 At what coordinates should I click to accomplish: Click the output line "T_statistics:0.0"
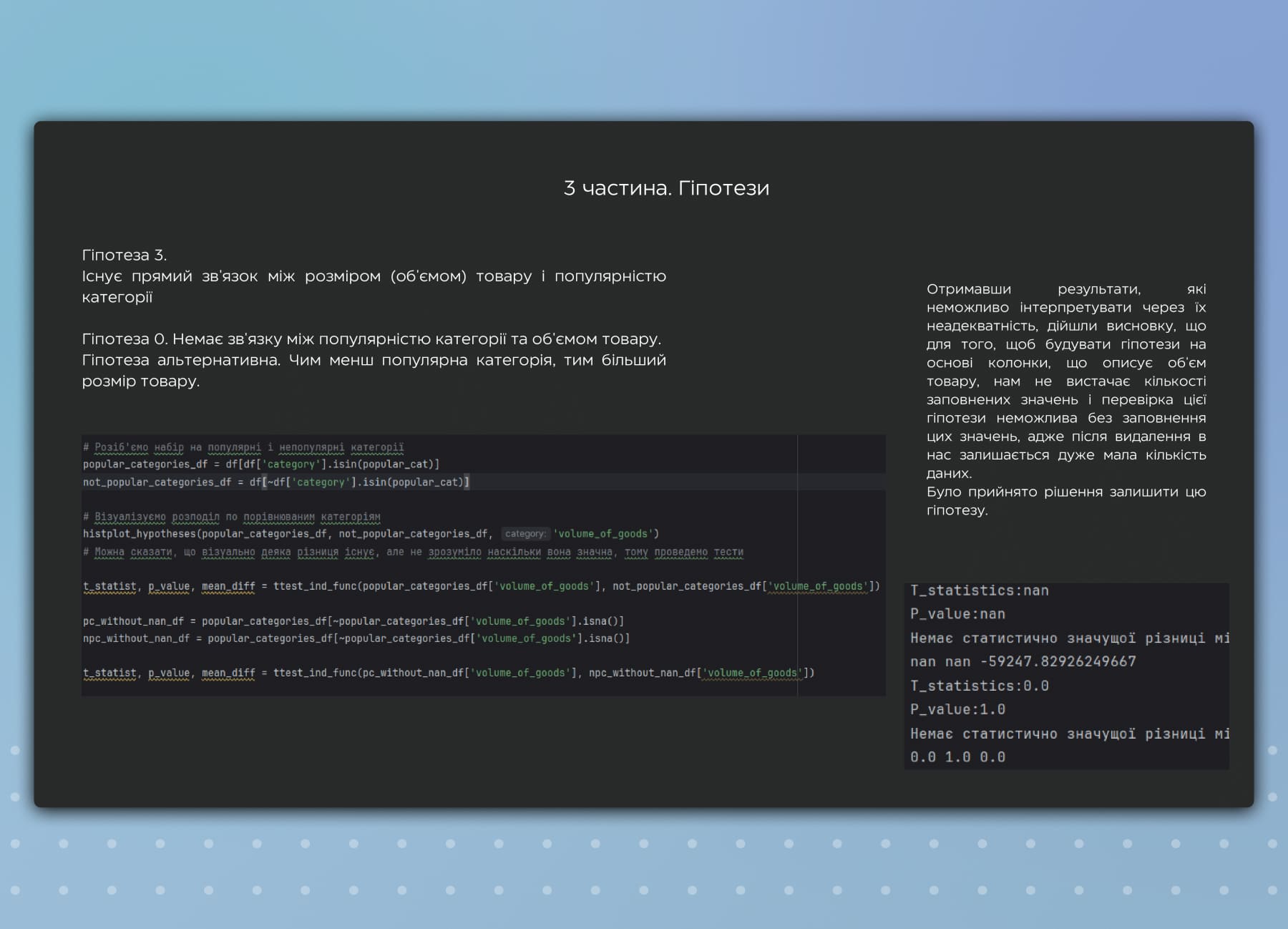point(980,686)
